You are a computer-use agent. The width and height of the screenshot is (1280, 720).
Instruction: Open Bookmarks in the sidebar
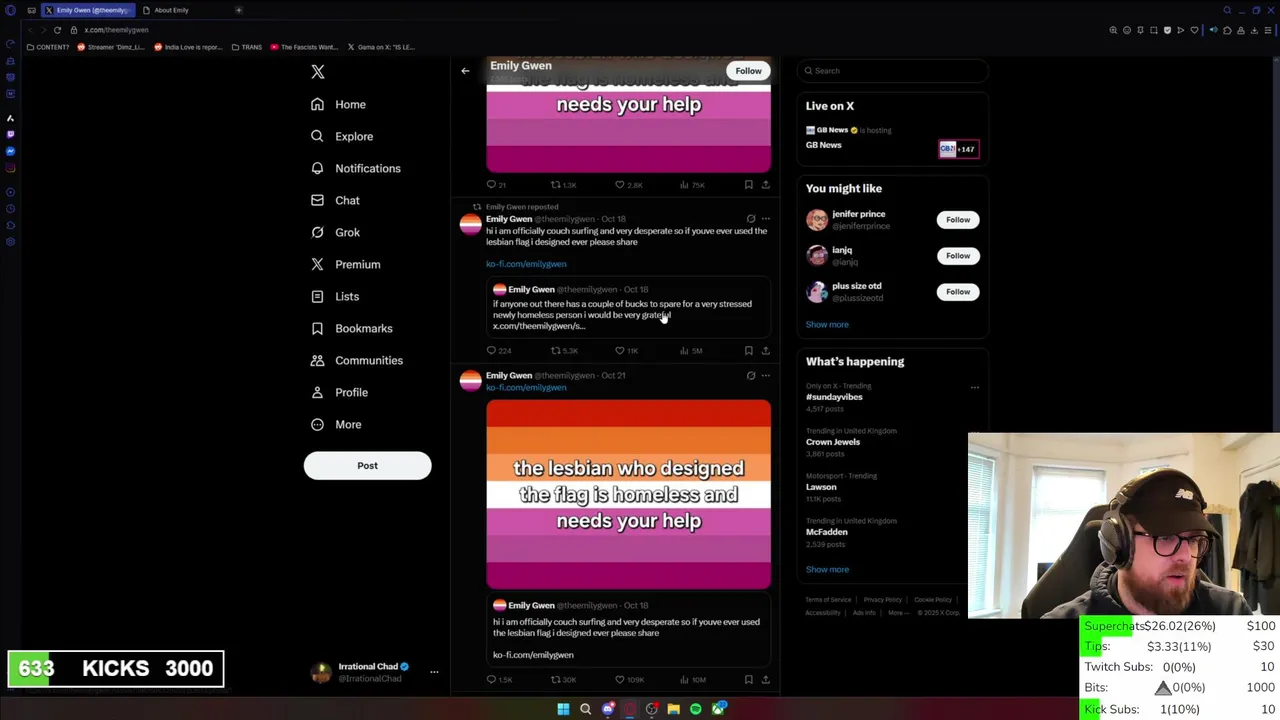(352, 328)
